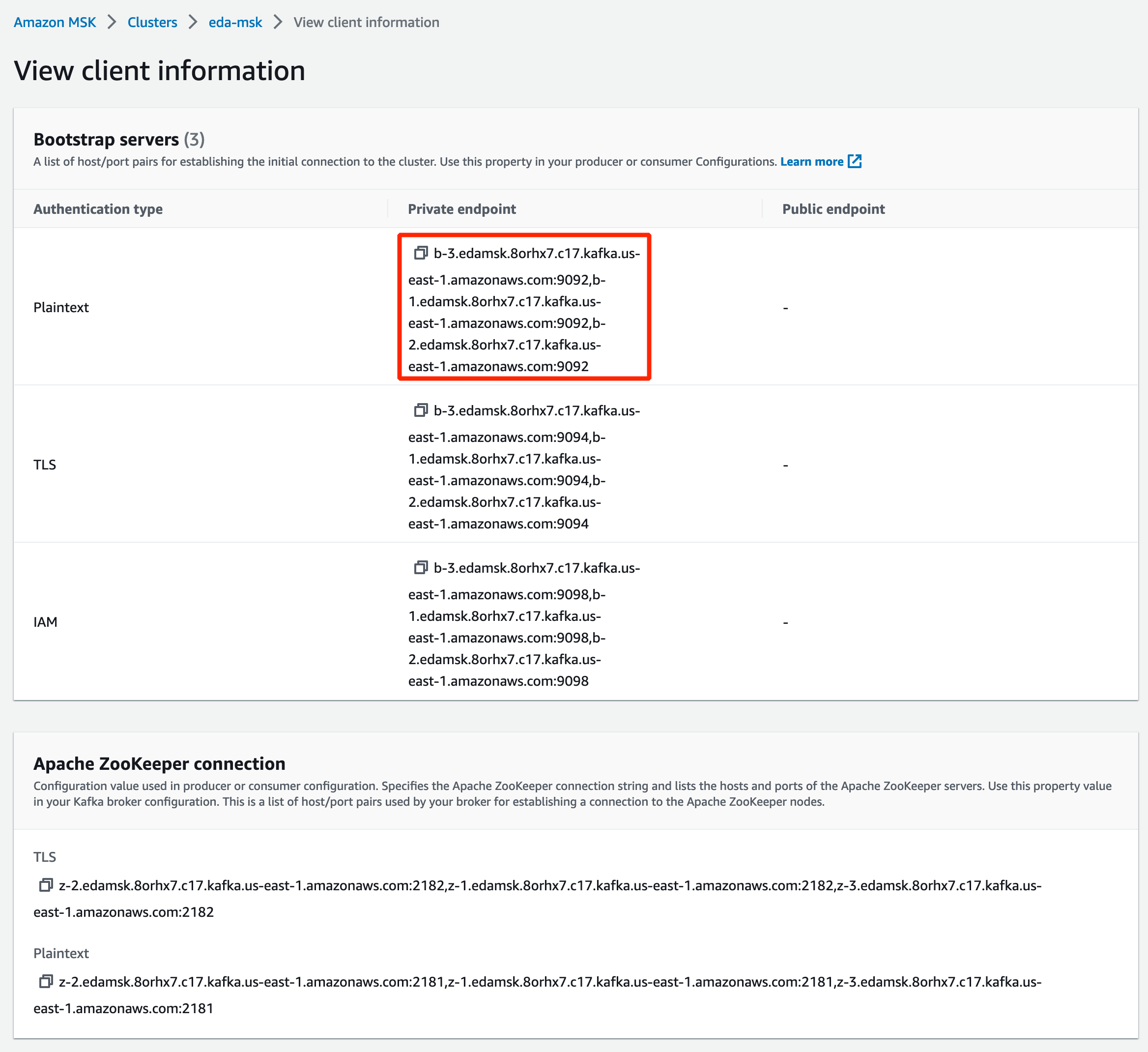Copy the ZooKeeper TLS connection string
This screenshot has height=1052, width=1148.
click(46, 885)
